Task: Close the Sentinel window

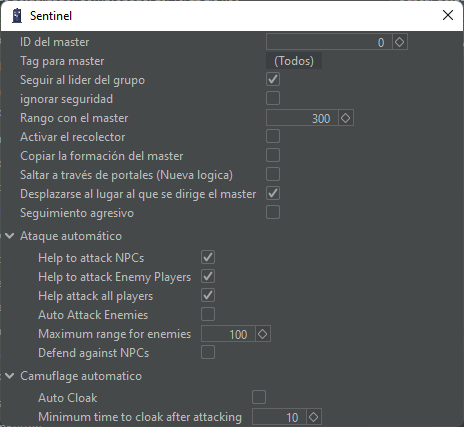Action: click(x=448, y=15)
